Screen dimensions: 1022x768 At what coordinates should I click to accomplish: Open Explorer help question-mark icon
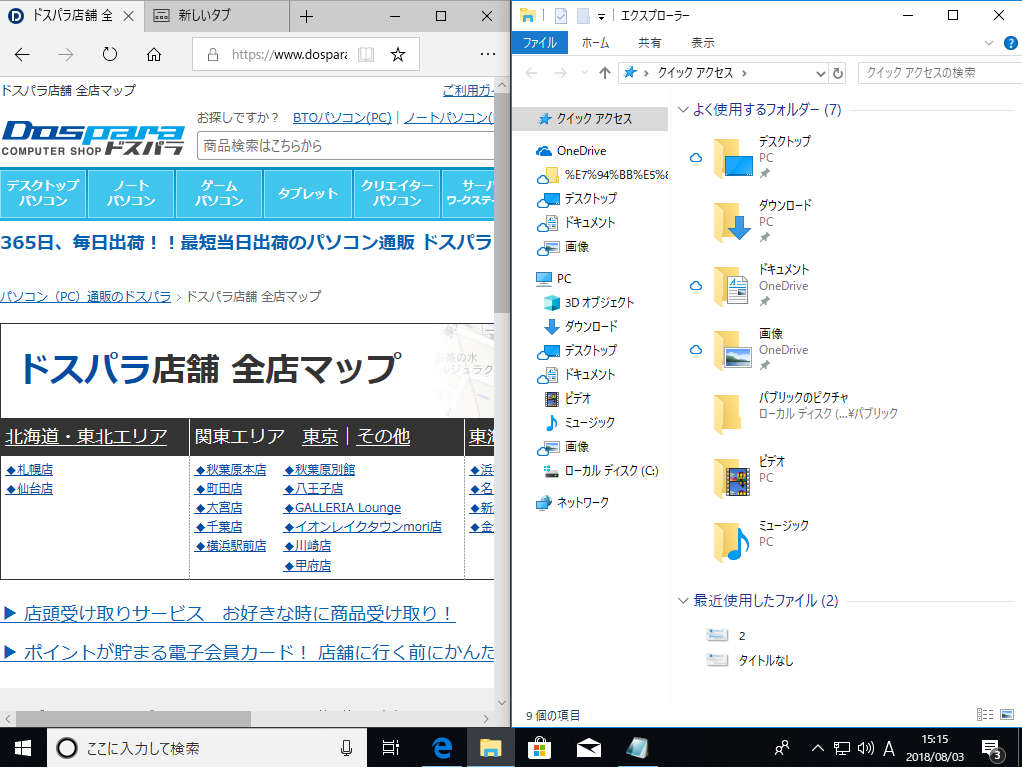pos(1010,43)
